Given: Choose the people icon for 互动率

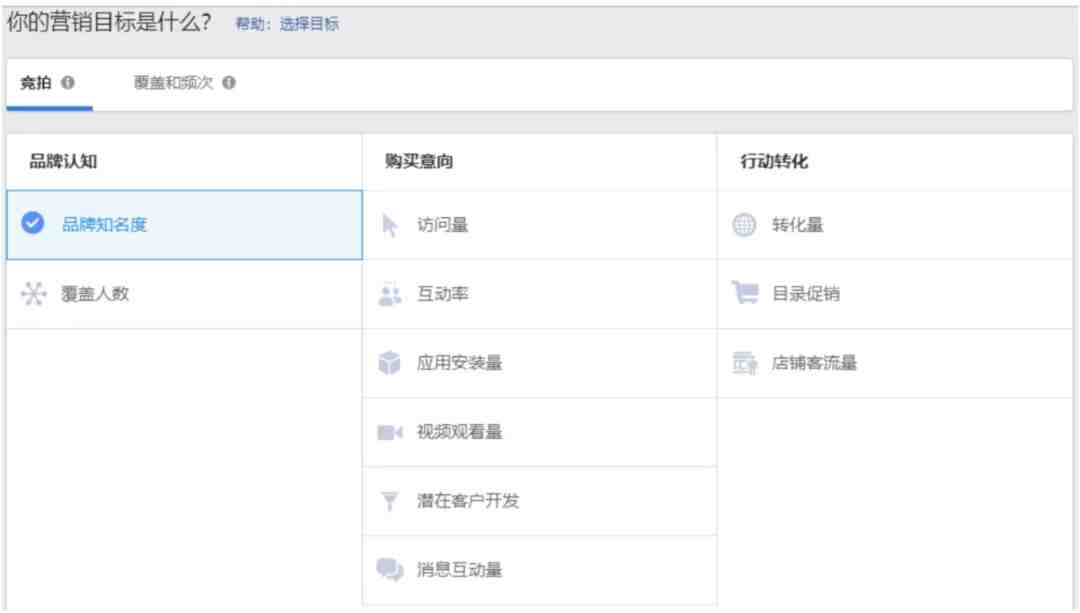Looking at the screenshot, I should [390, 294].
